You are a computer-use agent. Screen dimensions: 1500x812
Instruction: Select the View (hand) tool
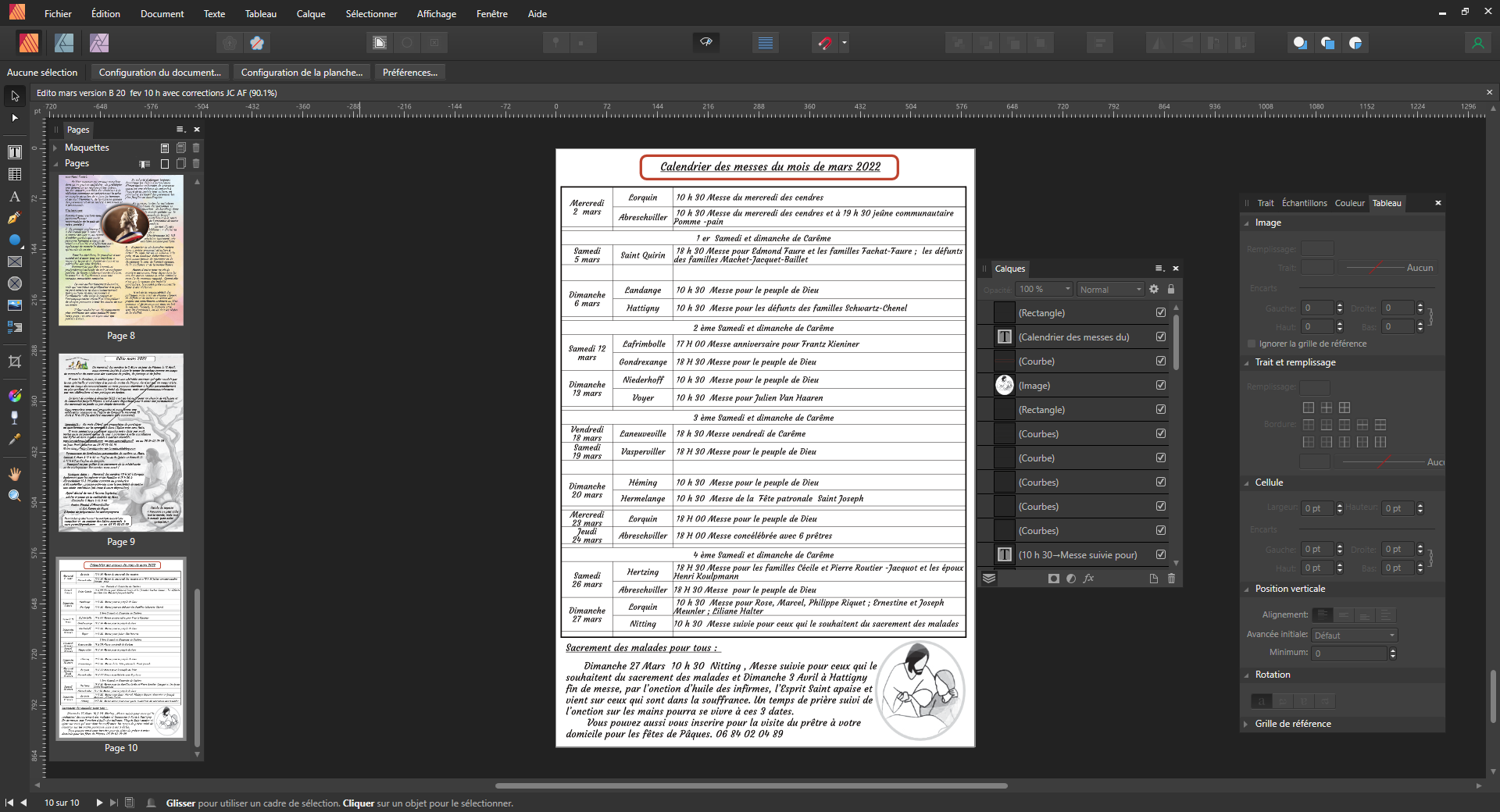(x=14, y=474)
